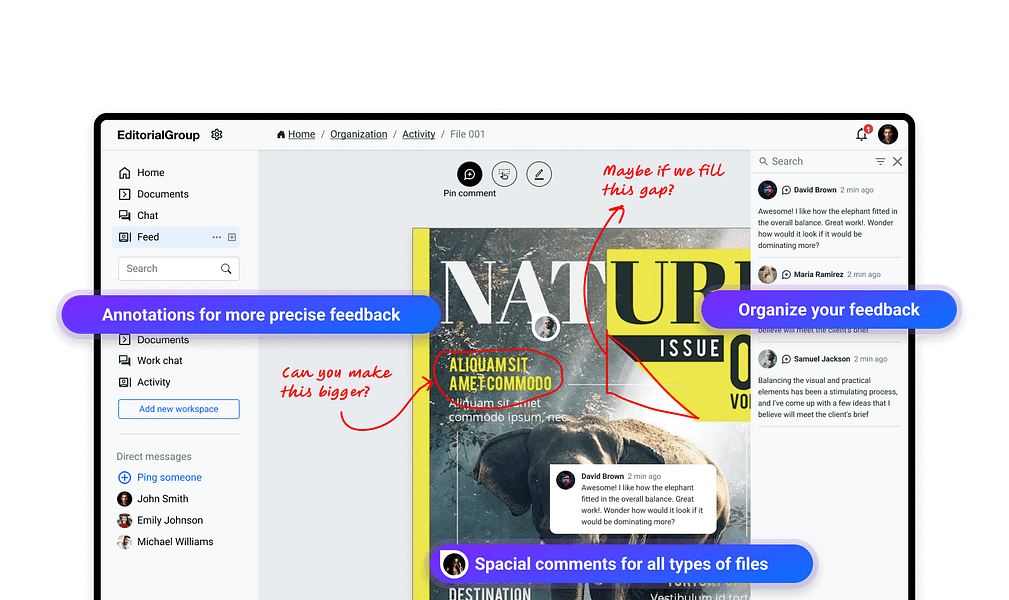This screenshot has height=600, width=1009.
Task: Click David Brown's avatar in comments panel
Action: tap(767, 190)
